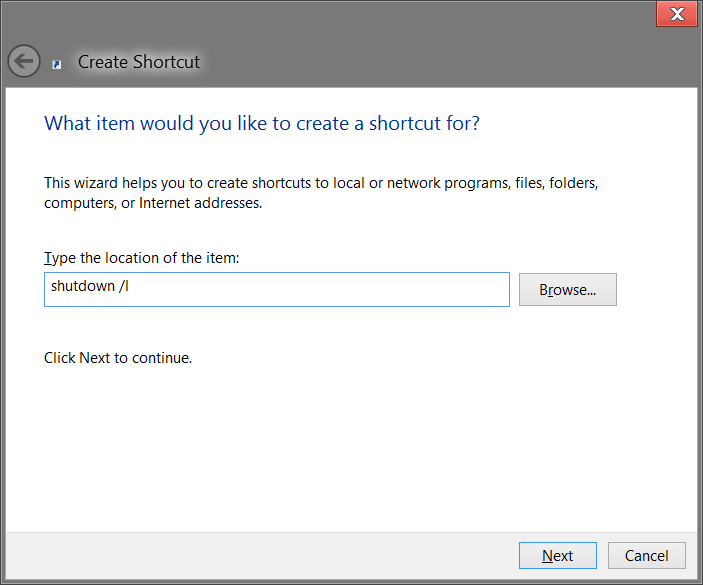Focus the item location text field
The width and height of the screenshot is (703, 585).
coord(276,289)
